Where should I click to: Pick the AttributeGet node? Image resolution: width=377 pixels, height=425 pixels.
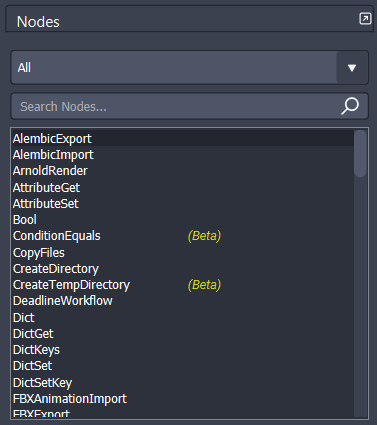click(x=183, y=187)
